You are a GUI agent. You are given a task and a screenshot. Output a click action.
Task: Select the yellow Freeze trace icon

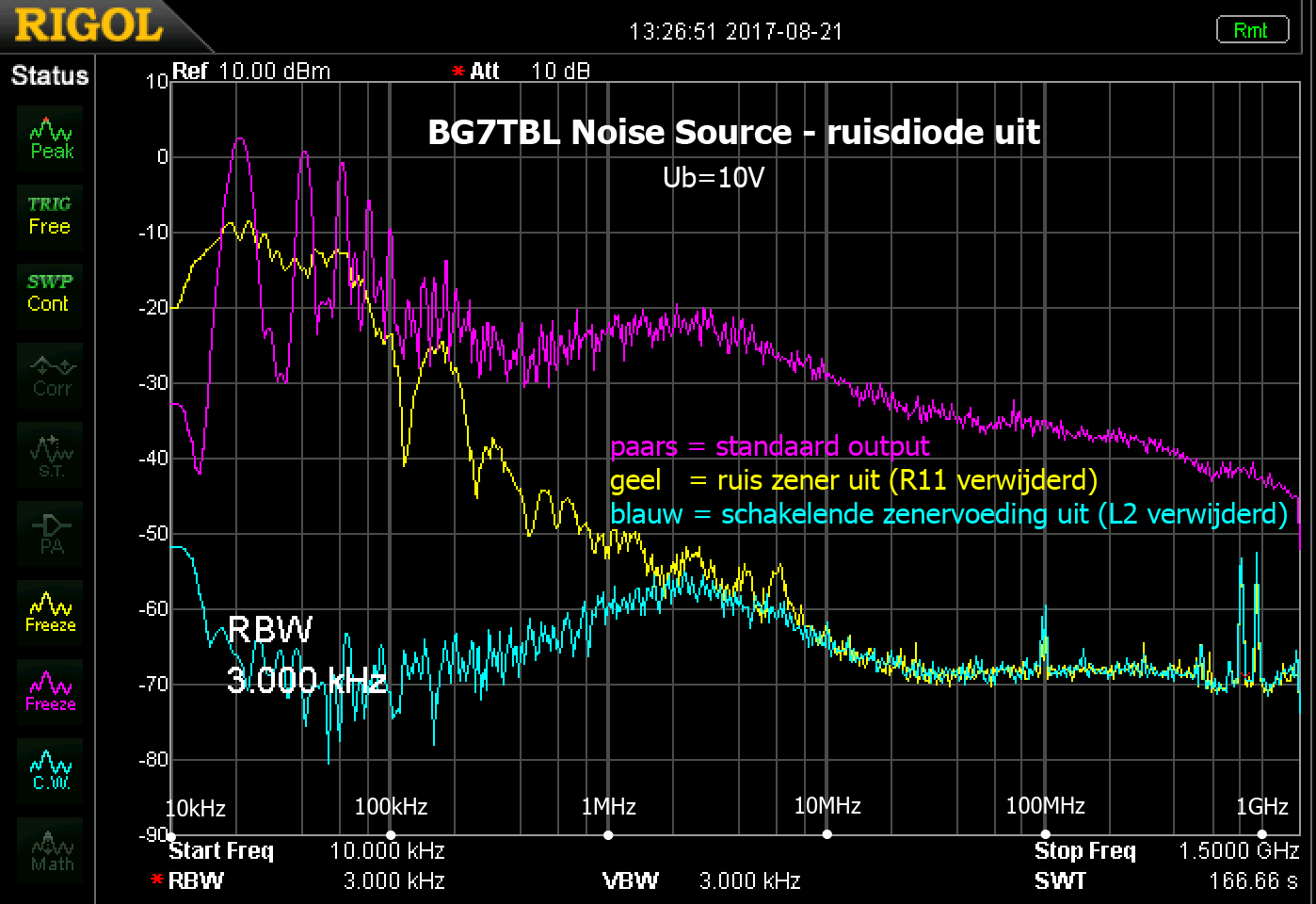pos(51,613)
